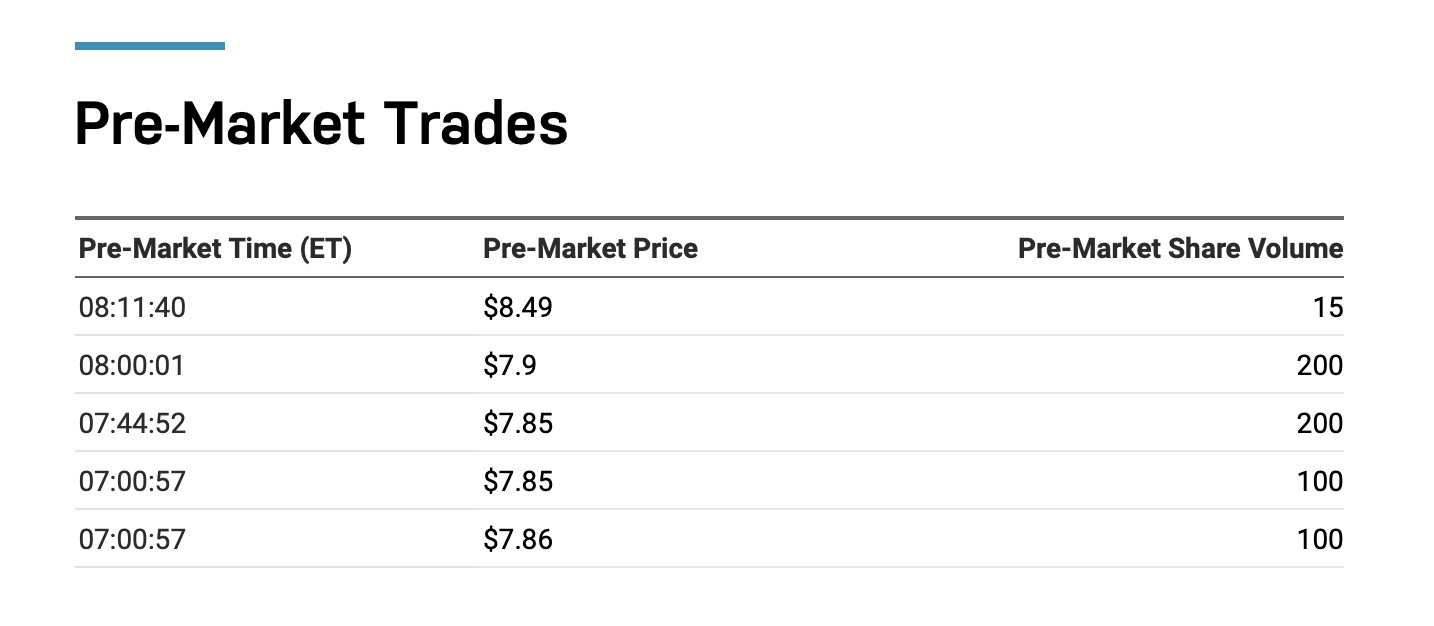Click the $7.9 price cell
Image resolution: width=1434 pixels, height=626 pixels.
click(x=510, y=365)
